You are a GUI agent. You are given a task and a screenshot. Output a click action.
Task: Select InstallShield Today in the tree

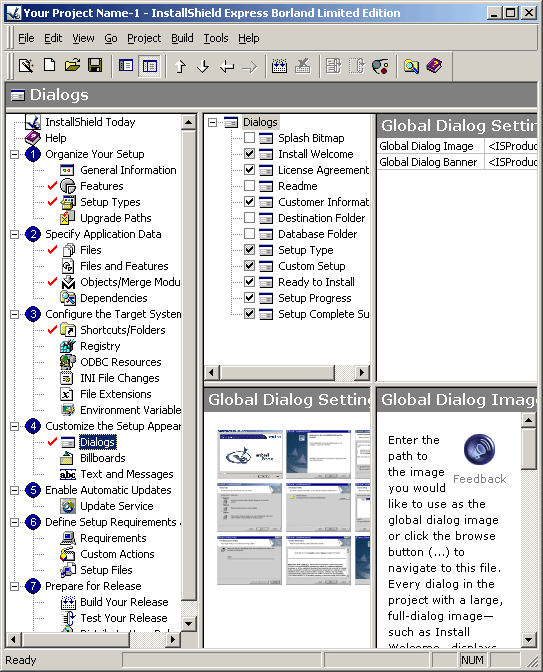click(90, 122)
